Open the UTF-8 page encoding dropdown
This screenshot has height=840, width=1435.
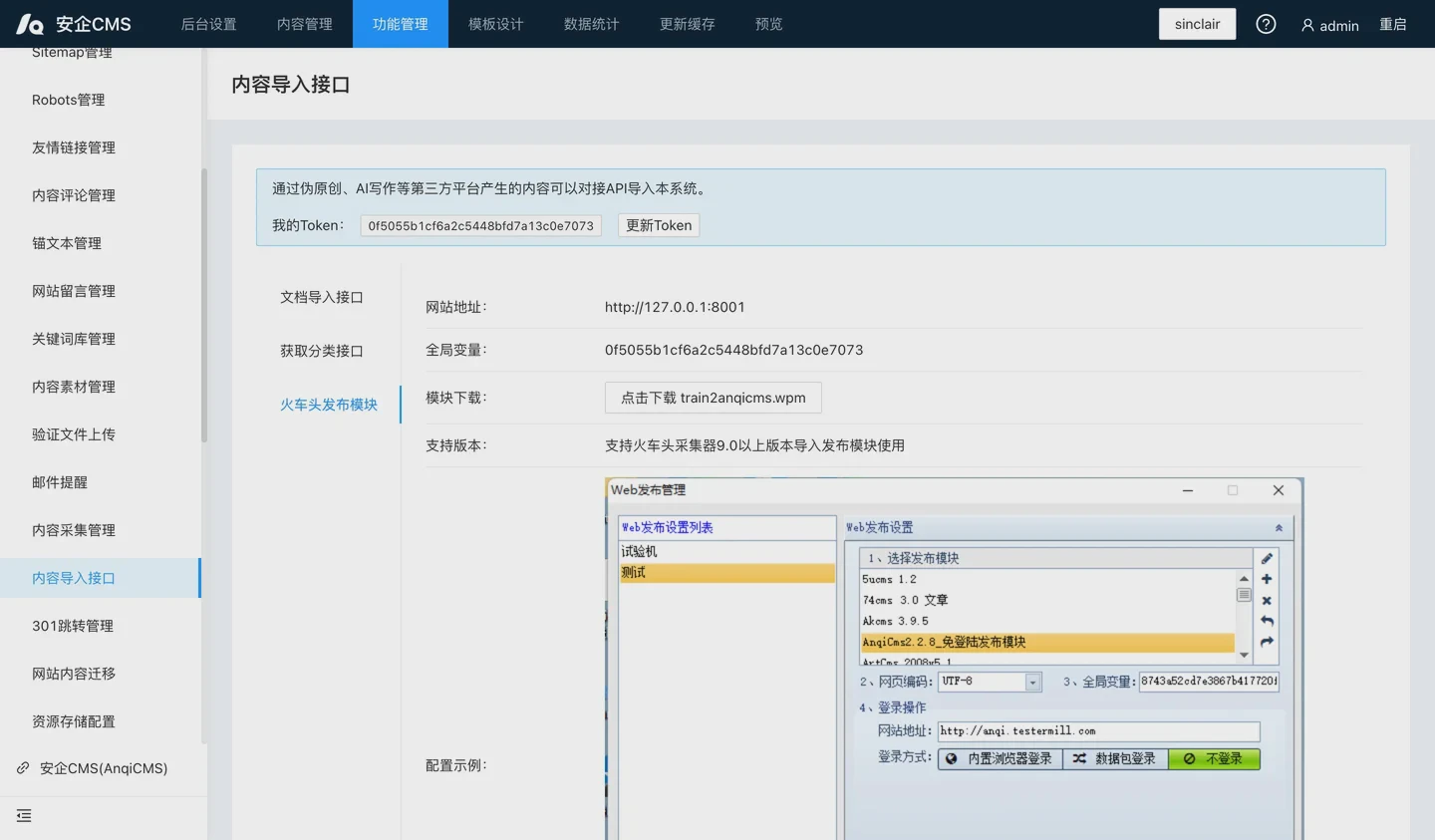pos(1032,683)
